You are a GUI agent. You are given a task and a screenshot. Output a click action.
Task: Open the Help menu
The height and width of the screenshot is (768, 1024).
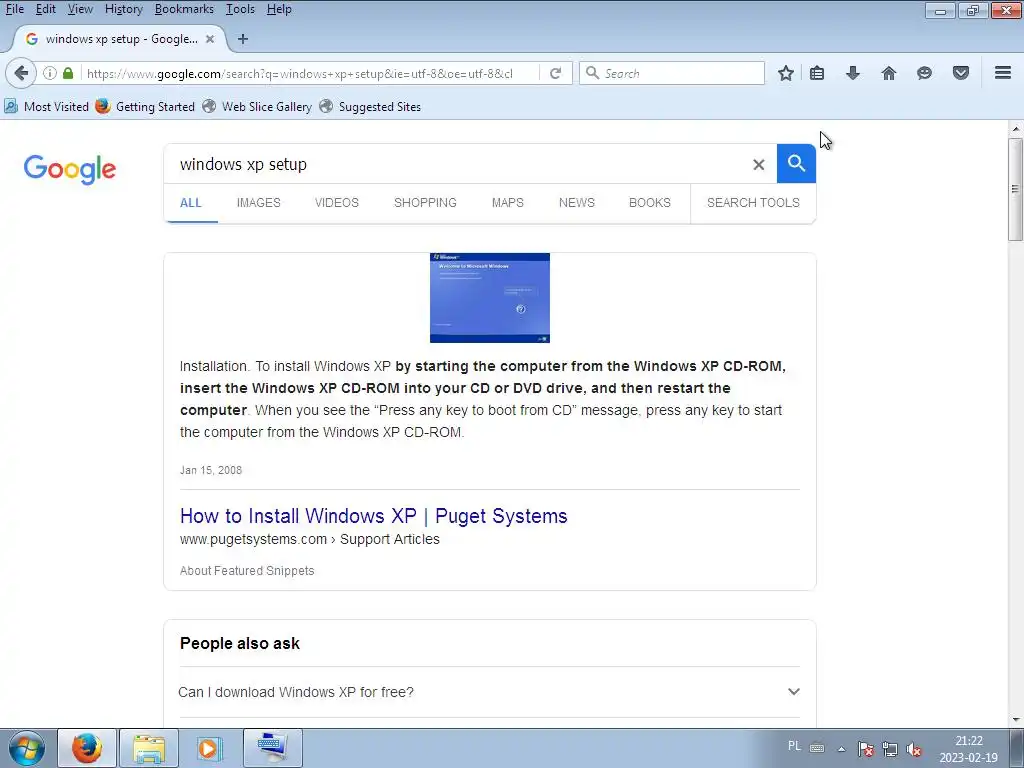click(x=279, y=9)
